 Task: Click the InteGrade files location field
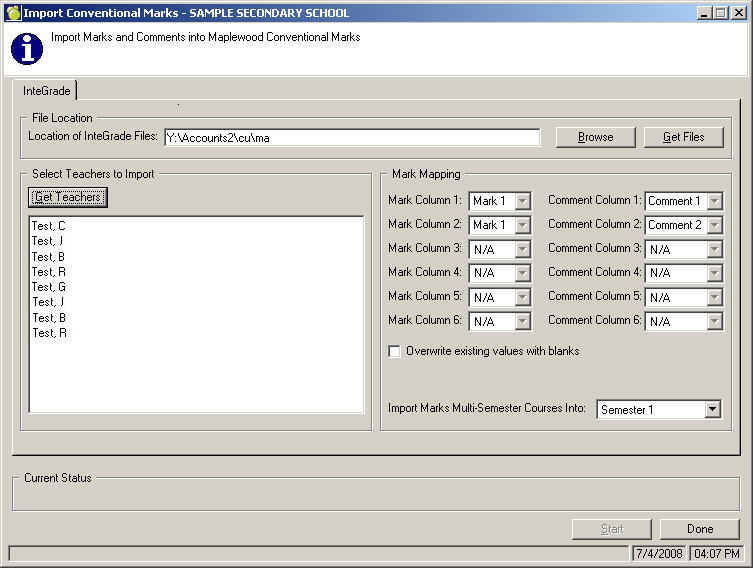click(x=351, y=138)
